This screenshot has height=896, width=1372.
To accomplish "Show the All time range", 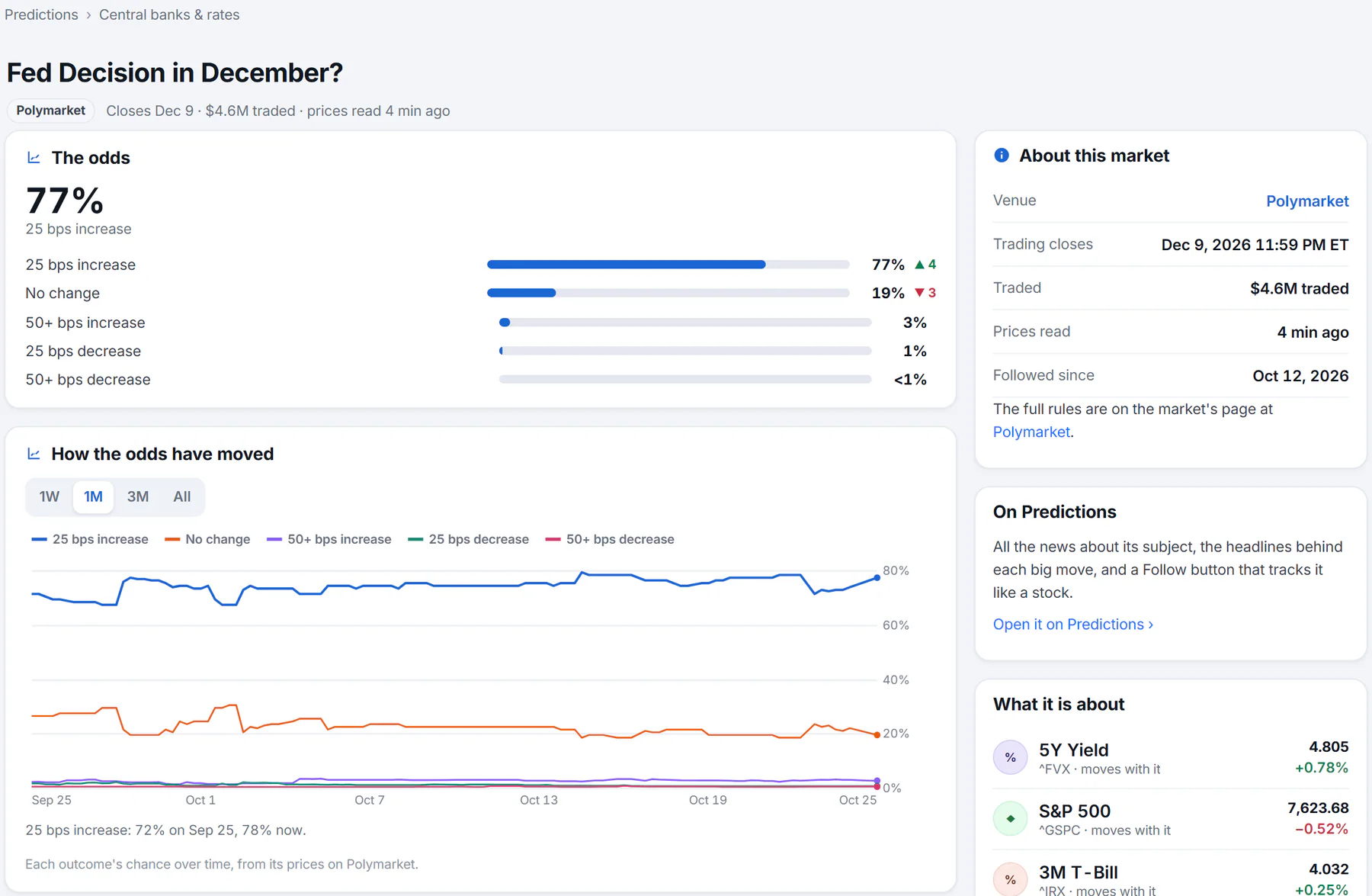I will click(x=182, y=497).
